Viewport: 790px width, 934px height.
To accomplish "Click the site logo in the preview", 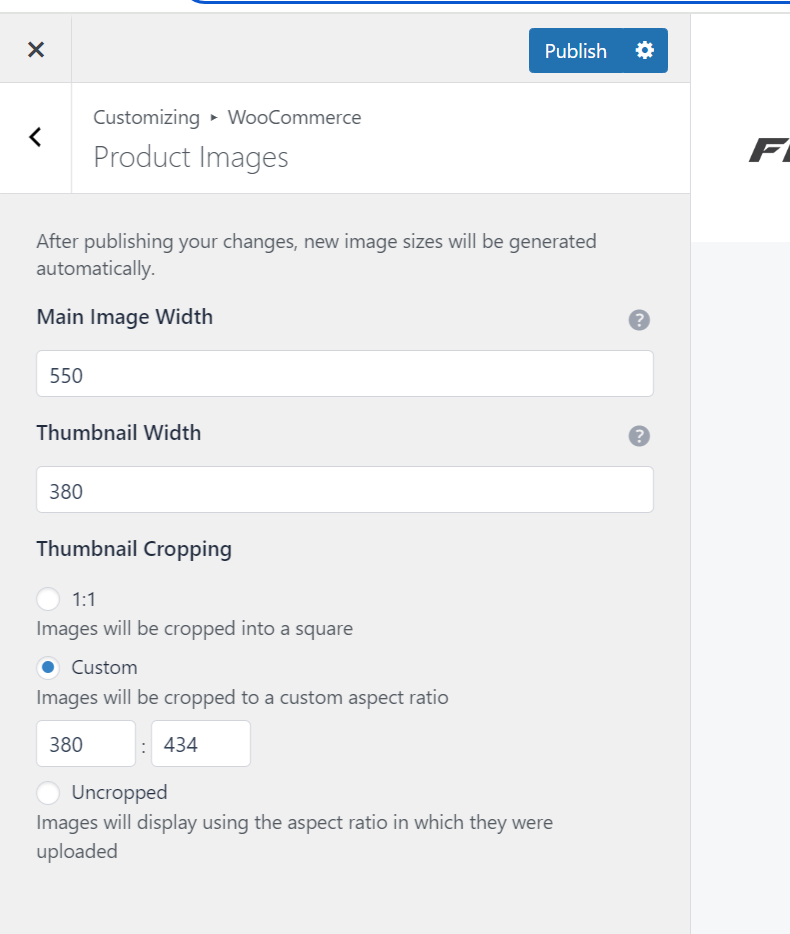I will (767, 151).
